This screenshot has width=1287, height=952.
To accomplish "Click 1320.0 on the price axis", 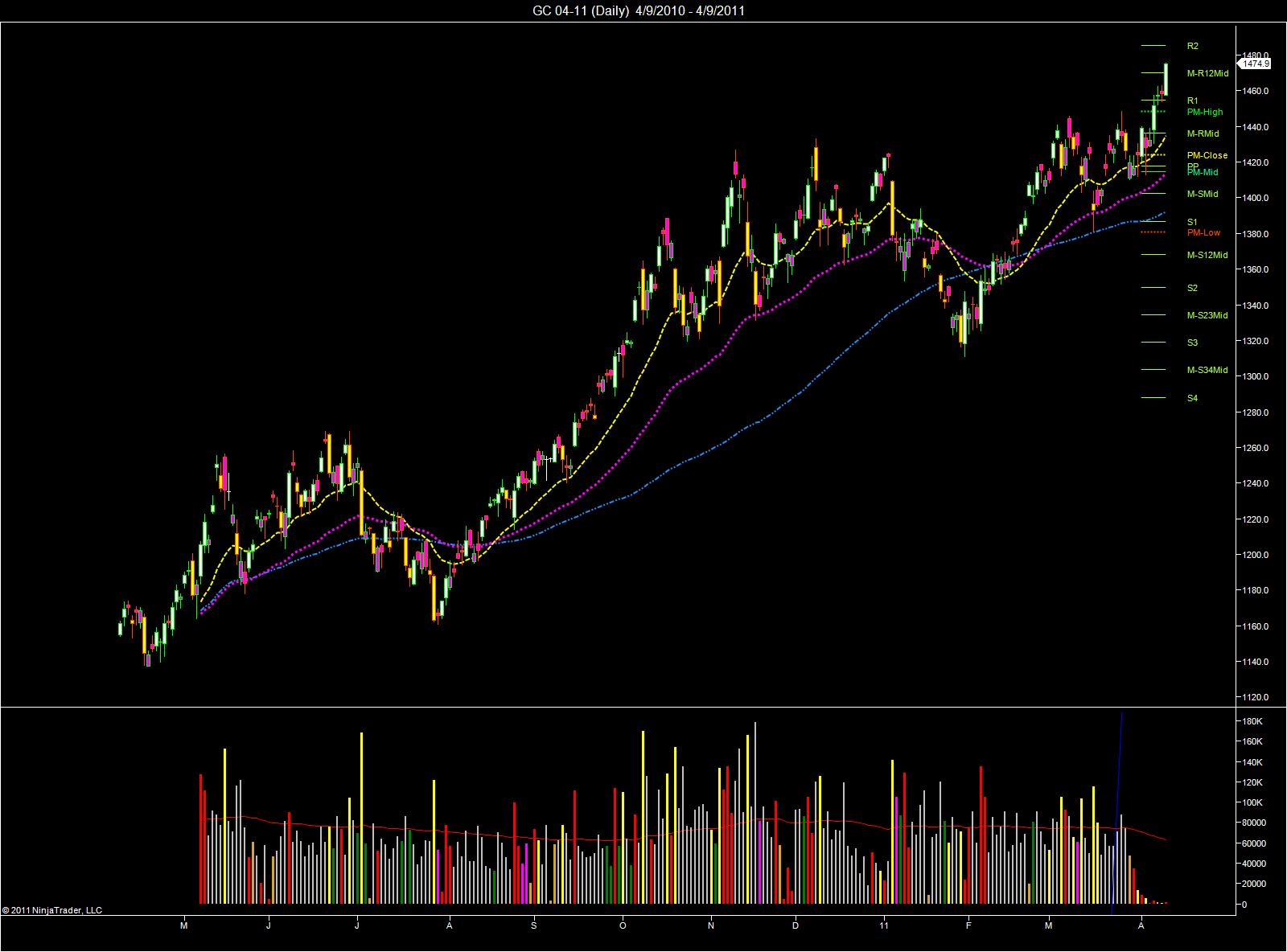I will point(1256,341).
